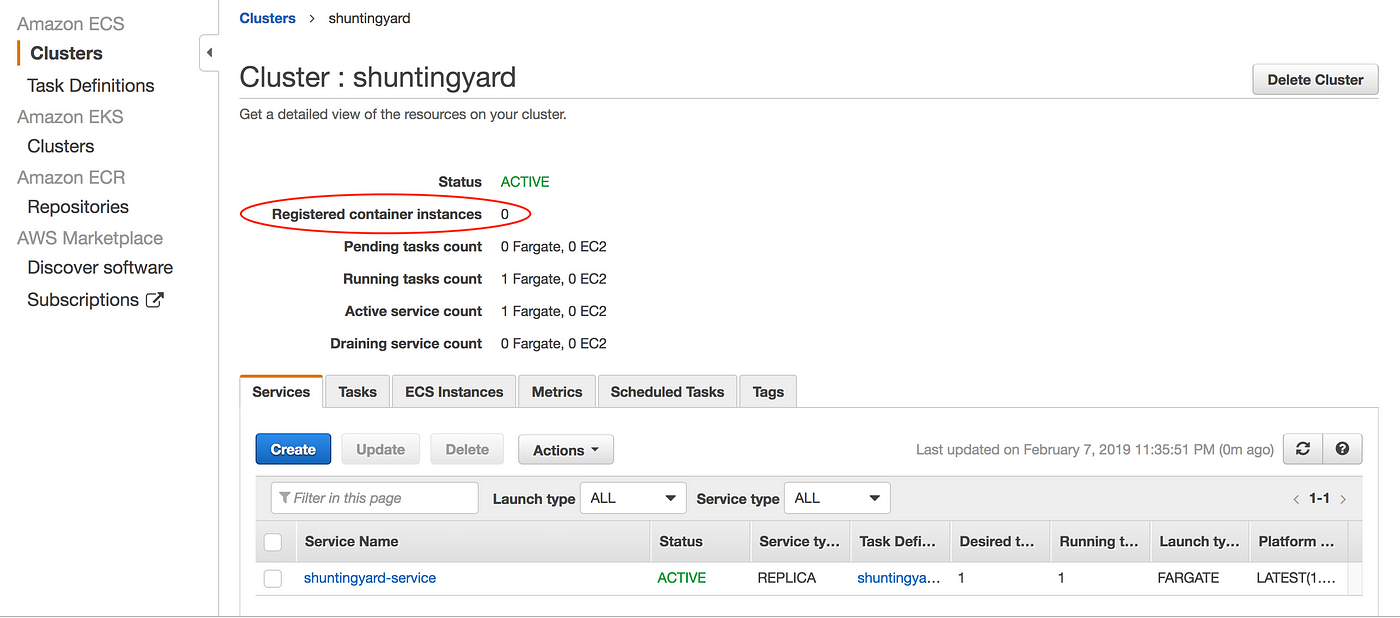The height and width of the screenshot is (618, 1400).
Task: Sort by Platform version column header
Action: point(1297,542)
